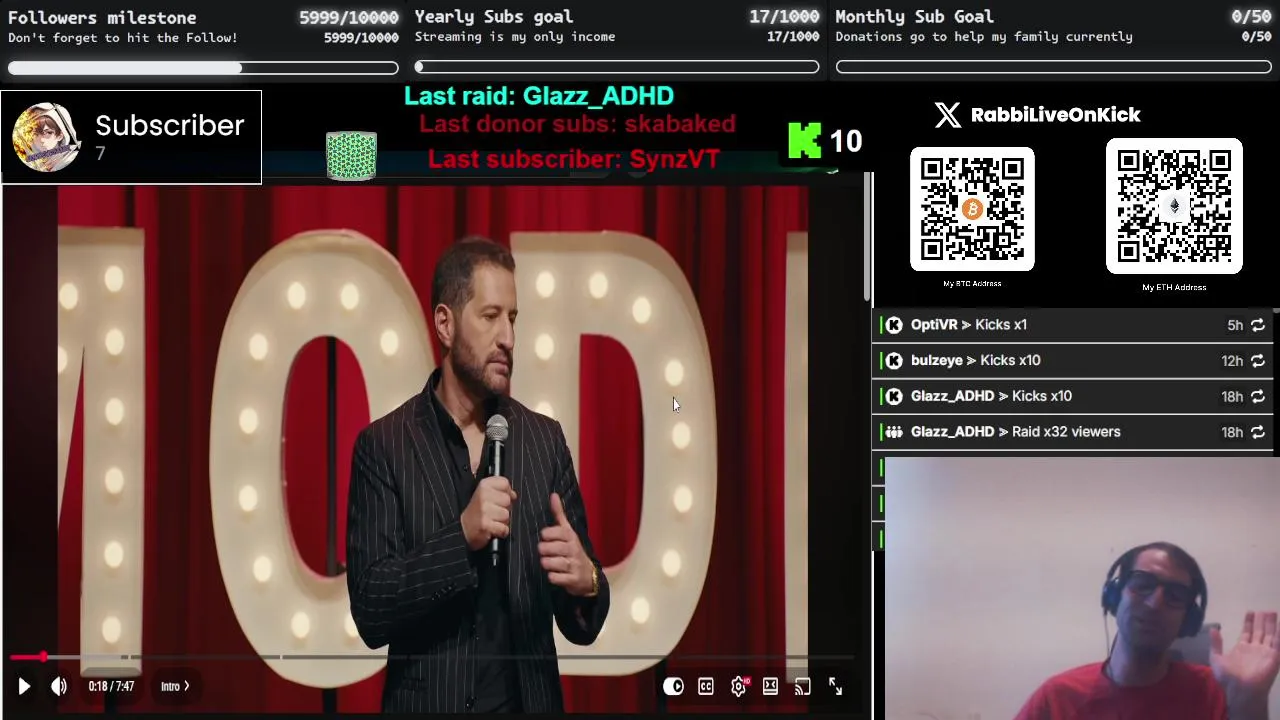Screen dimensions: 1280x720
Task: Select OptiVR Kicks x1 event text
Action: [x=969, y=325]
